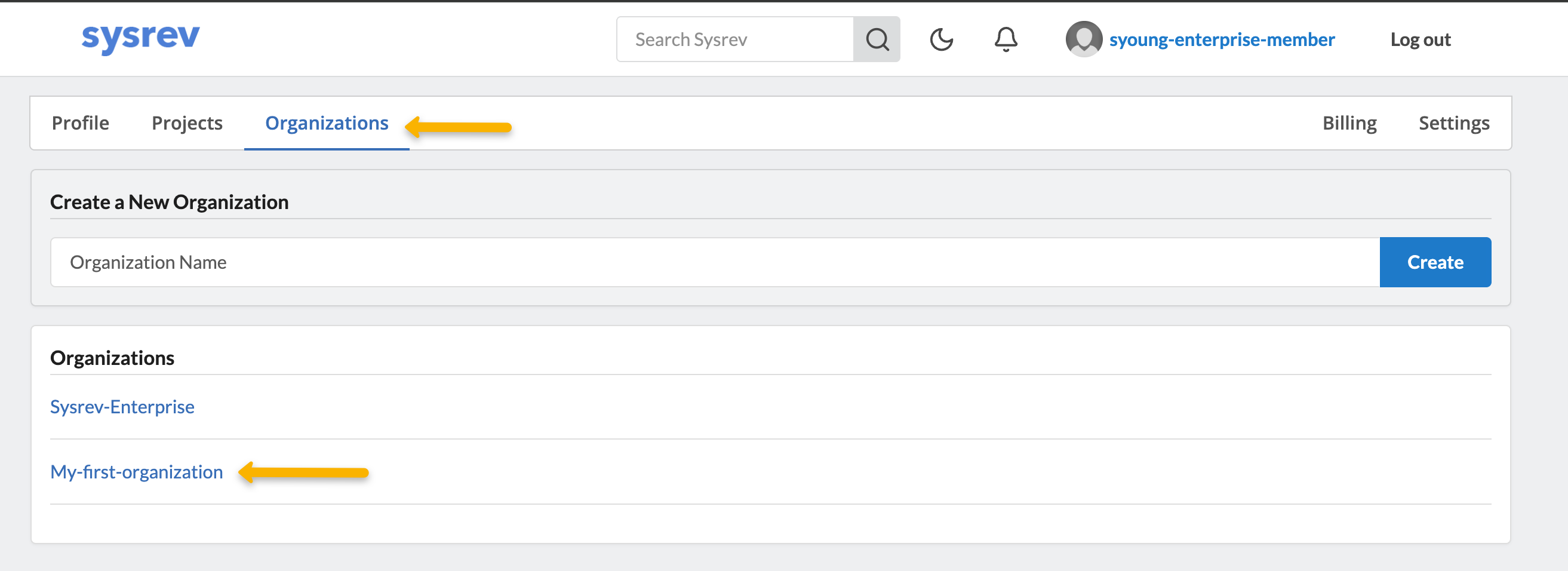Open syoung-enterprise-member profile link
Image resolution: width=1568 pixels, height=571 pixels.
tap(1222, 39)
